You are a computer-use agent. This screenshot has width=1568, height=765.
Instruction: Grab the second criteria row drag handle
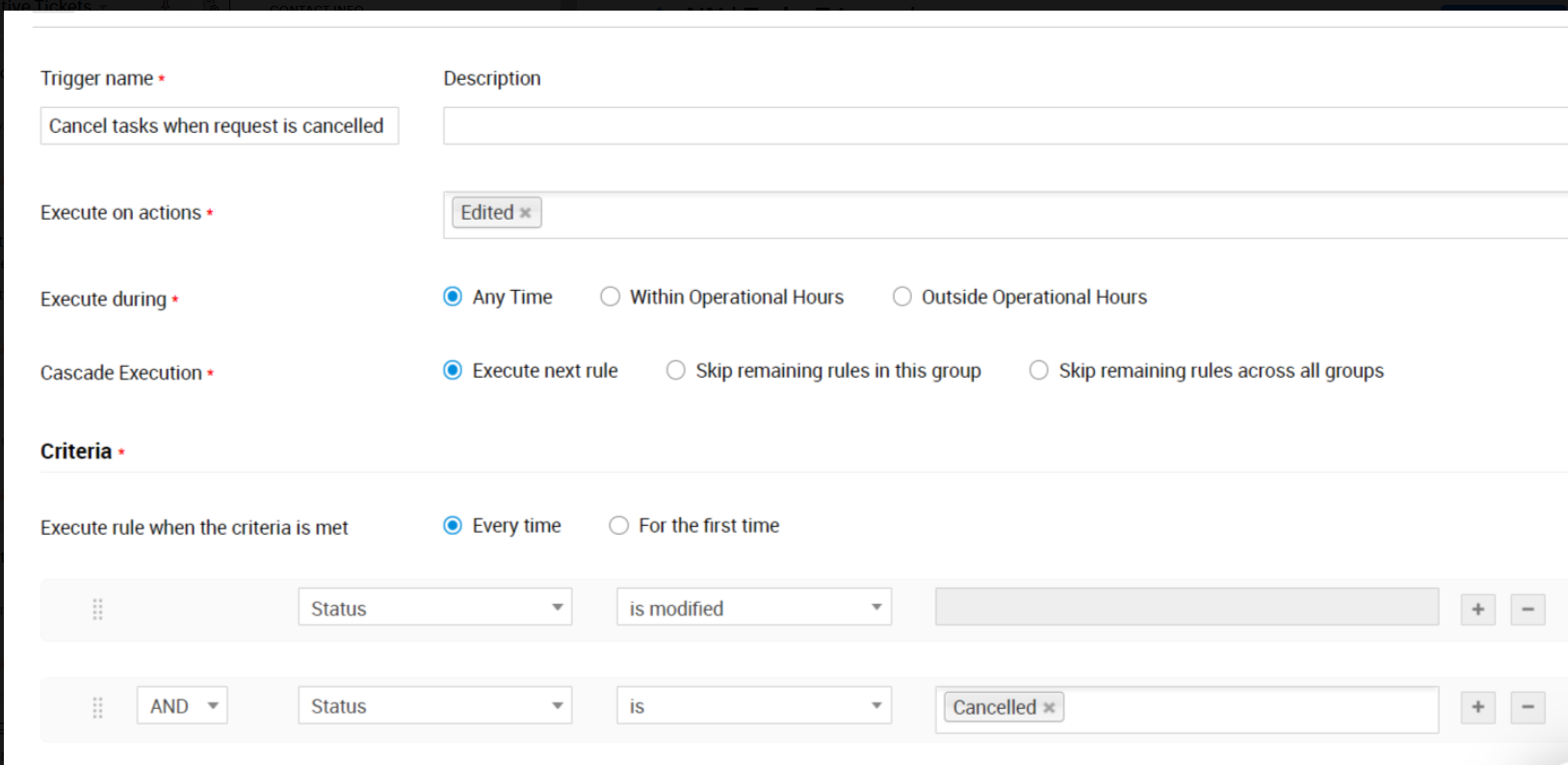click(x=97, y=708)
